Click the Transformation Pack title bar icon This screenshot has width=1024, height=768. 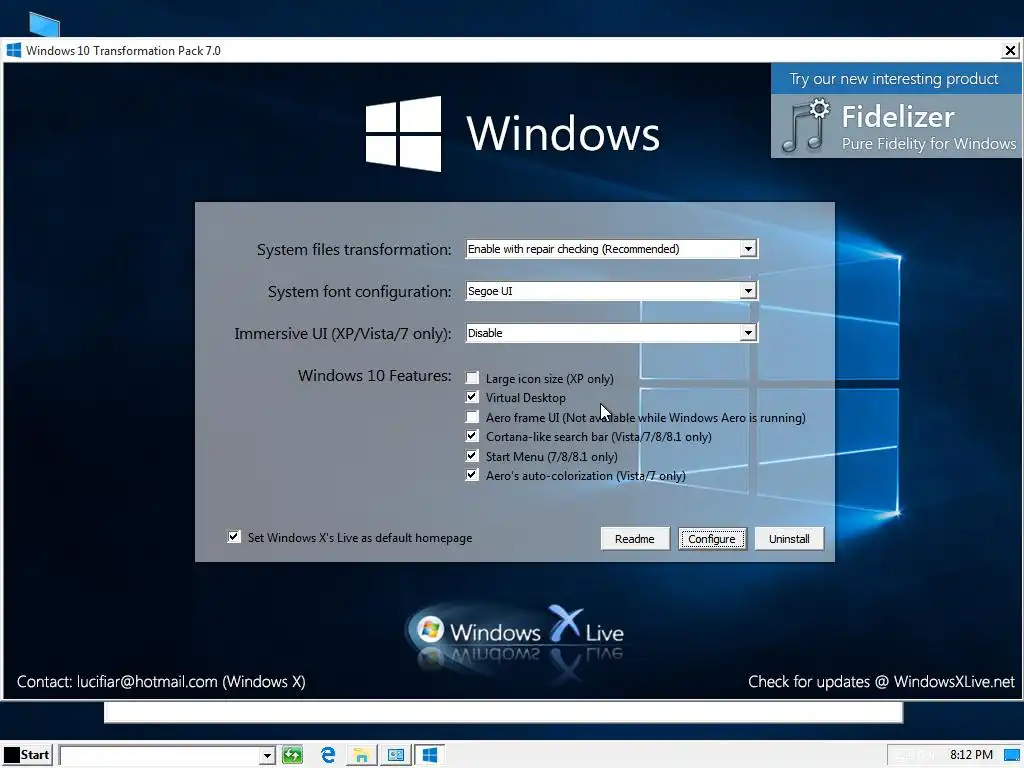coord(14,50)
